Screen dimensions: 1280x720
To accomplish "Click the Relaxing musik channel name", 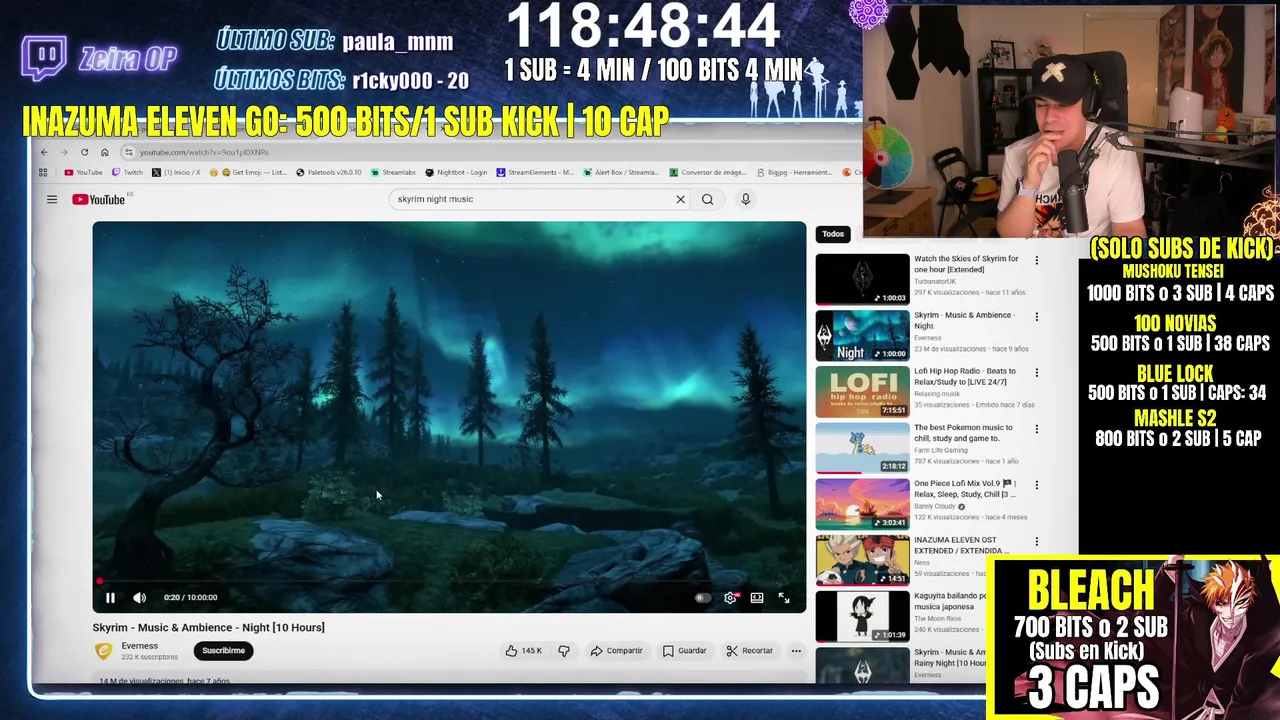I will pyautogui.click(x=936, y=394).
